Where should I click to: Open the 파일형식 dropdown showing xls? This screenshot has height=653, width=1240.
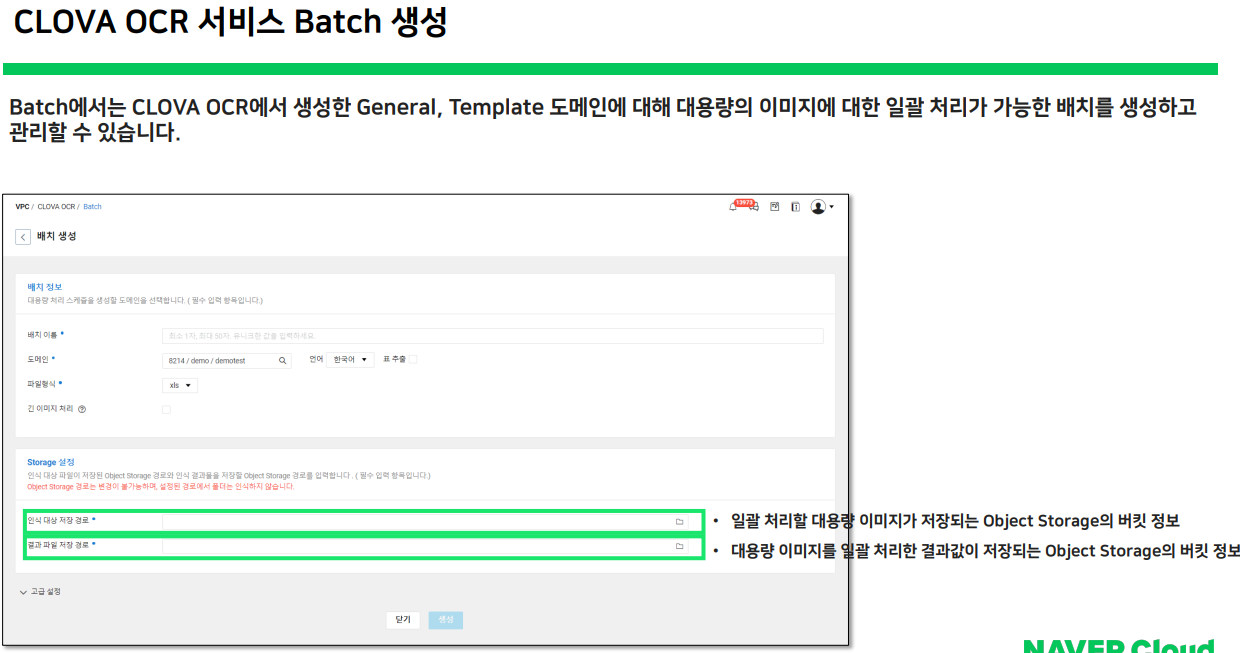(180, 385)
